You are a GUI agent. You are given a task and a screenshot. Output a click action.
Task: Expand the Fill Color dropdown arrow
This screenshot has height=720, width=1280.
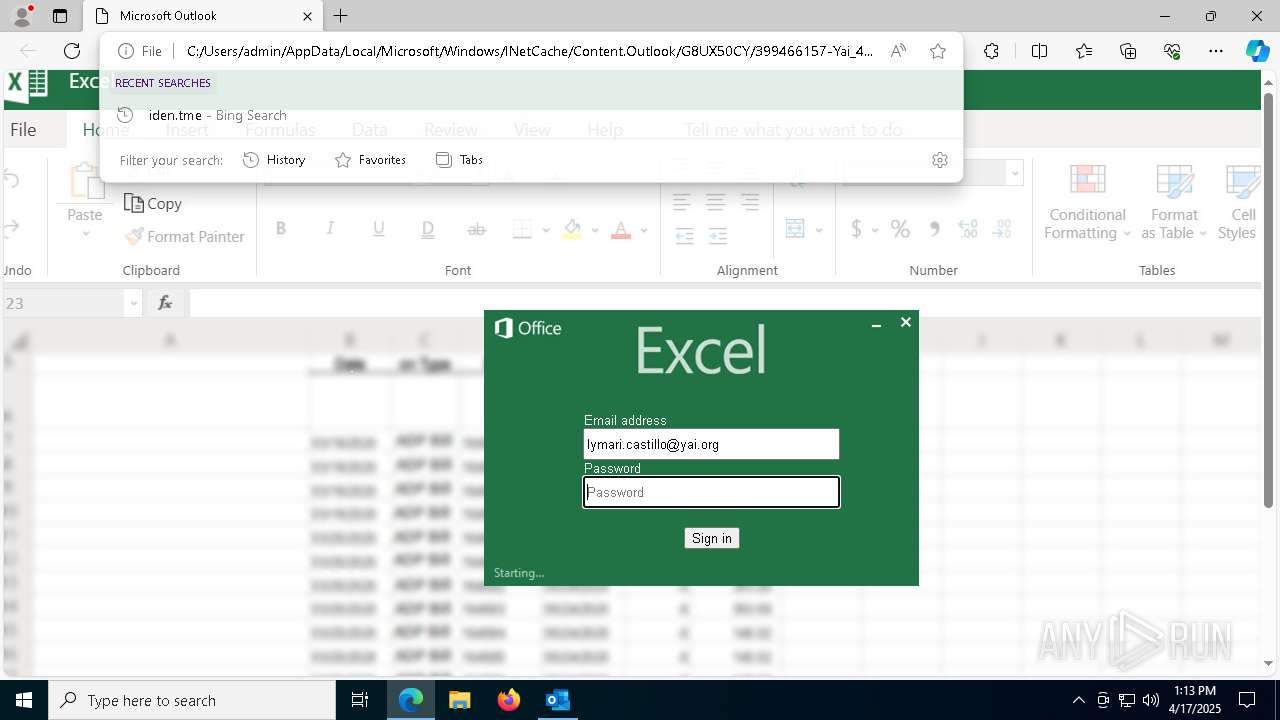point(595,230)
